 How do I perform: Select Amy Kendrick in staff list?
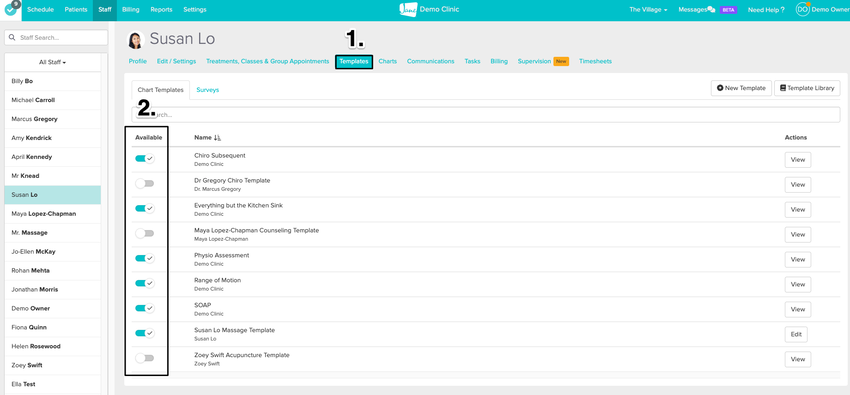point(53,138)
